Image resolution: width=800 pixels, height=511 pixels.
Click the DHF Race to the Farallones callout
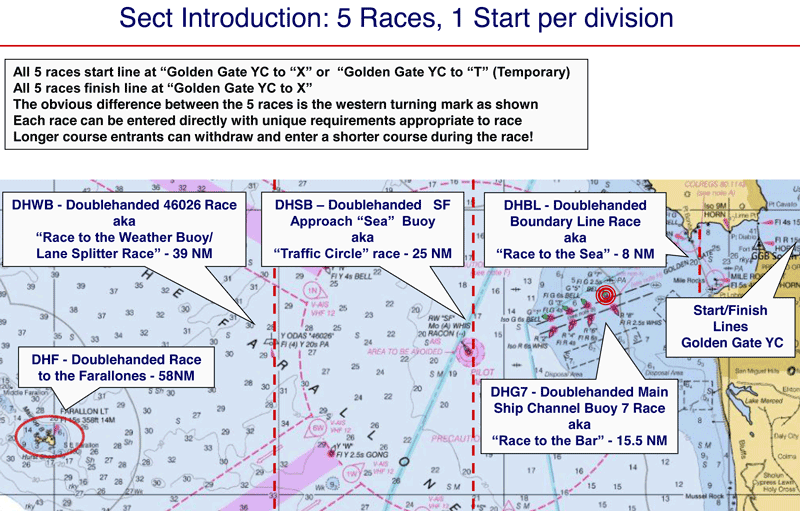click(x=108, y=367)
